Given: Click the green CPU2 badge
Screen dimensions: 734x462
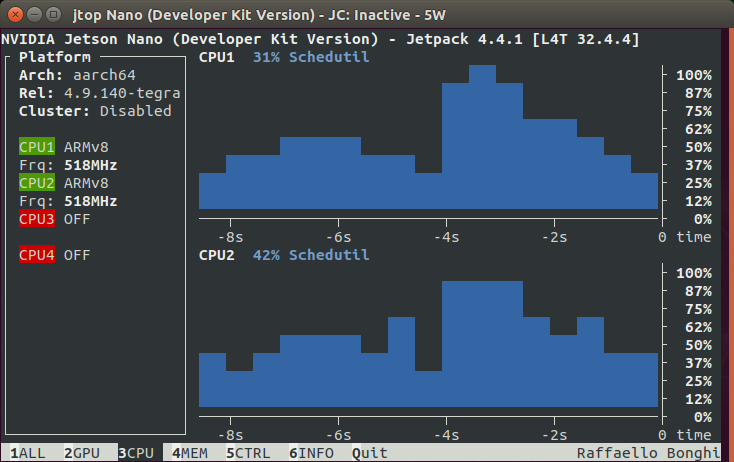Looking at the screenshot, I should 37,183.
